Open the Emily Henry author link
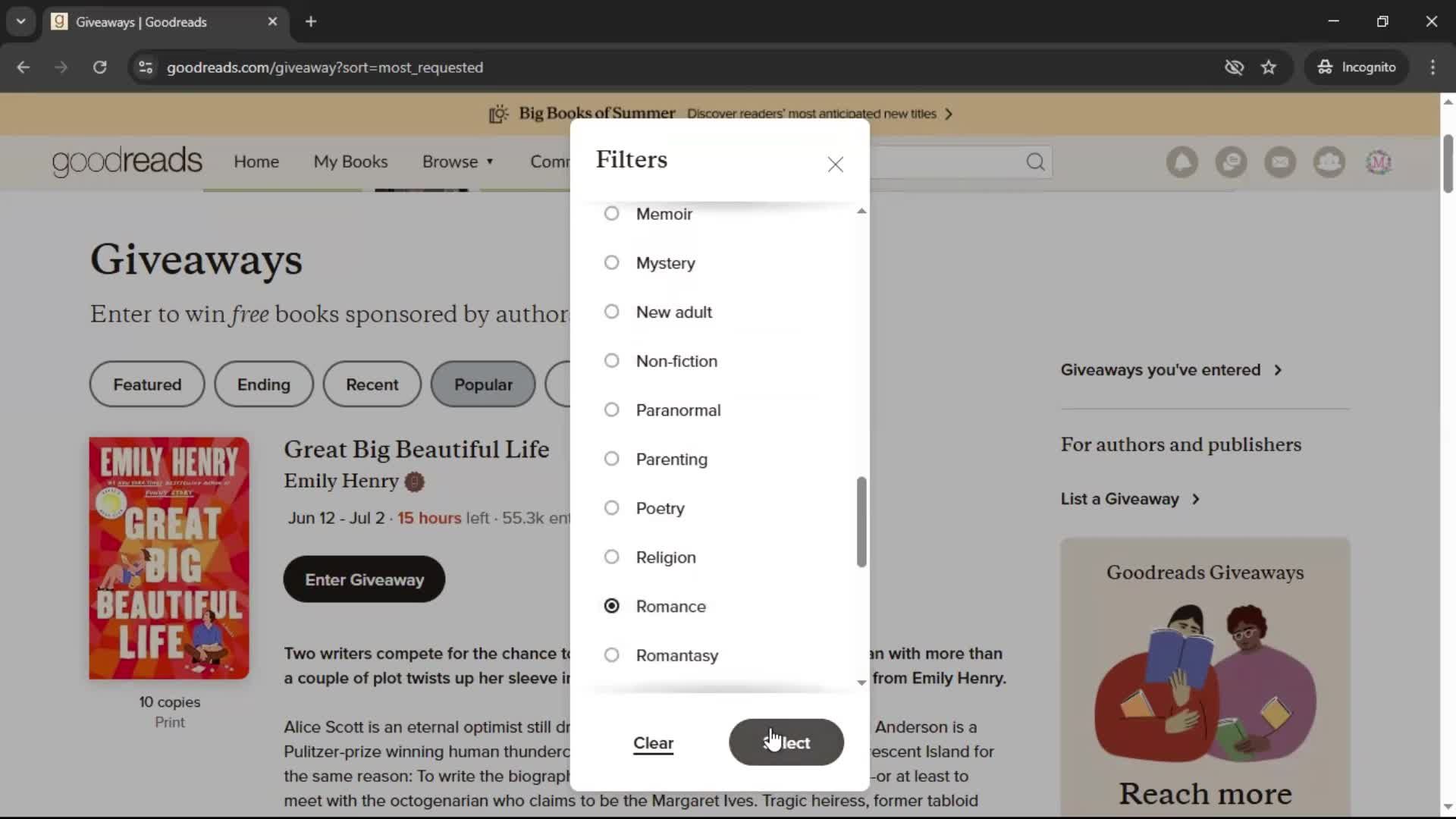The height and width of the screenshot is (819, 1456). pyautogui.click(x=341, y=481)
